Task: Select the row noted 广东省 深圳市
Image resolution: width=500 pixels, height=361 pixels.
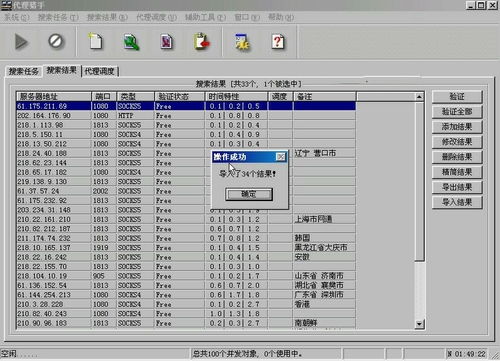Action: (x=186, y=295)
